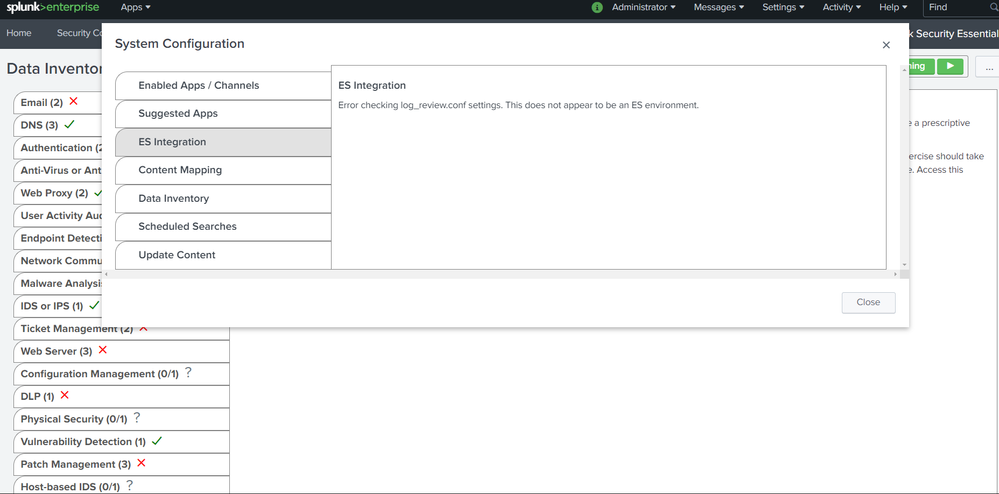This screenshot has width=999, height=494.
Task: Click the green info status icon
Action: point(597,8)
